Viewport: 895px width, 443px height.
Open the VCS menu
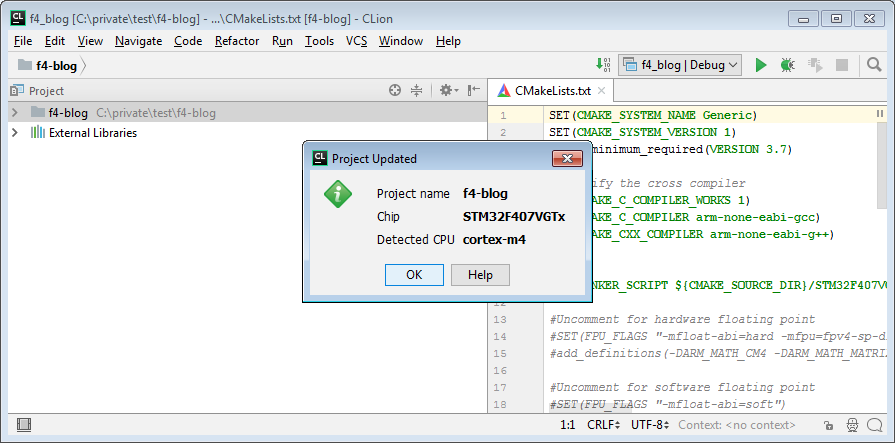pos(357,41)
